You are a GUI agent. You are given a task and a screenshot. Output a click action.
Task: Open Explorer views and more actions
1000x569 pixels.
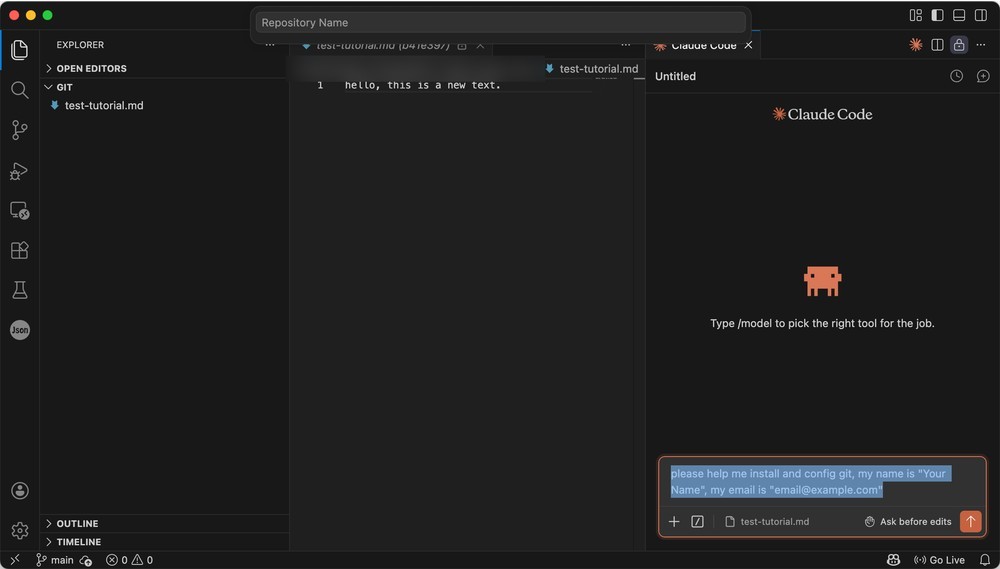(x=270, y=45)
